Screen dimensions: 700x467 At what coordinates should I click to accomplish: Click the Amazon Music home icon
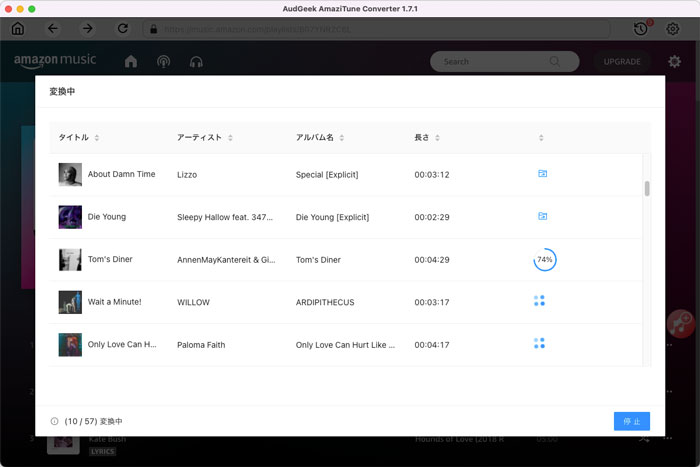click(131, 61)
